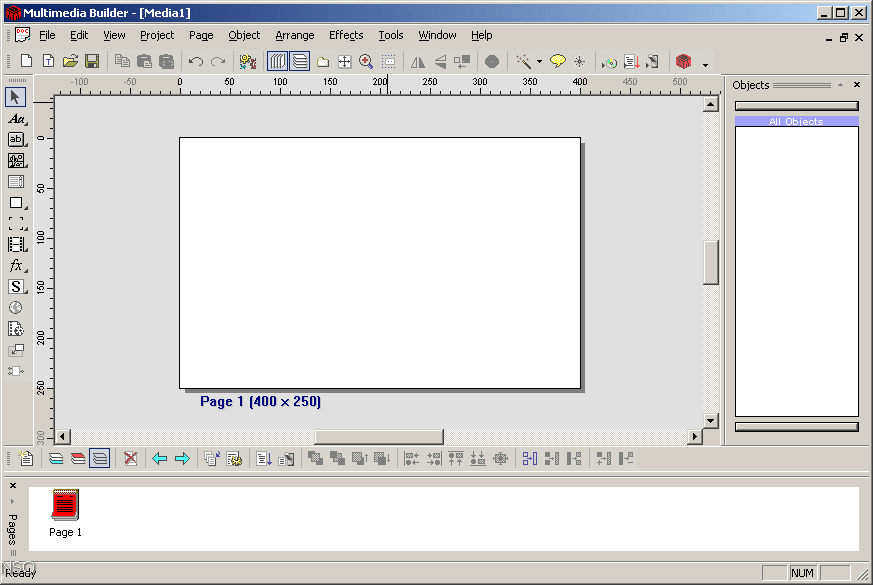The image size is (873, 585).
Task: Select the Pointer tool in the left toolbar
Action: tap(15, 97)
